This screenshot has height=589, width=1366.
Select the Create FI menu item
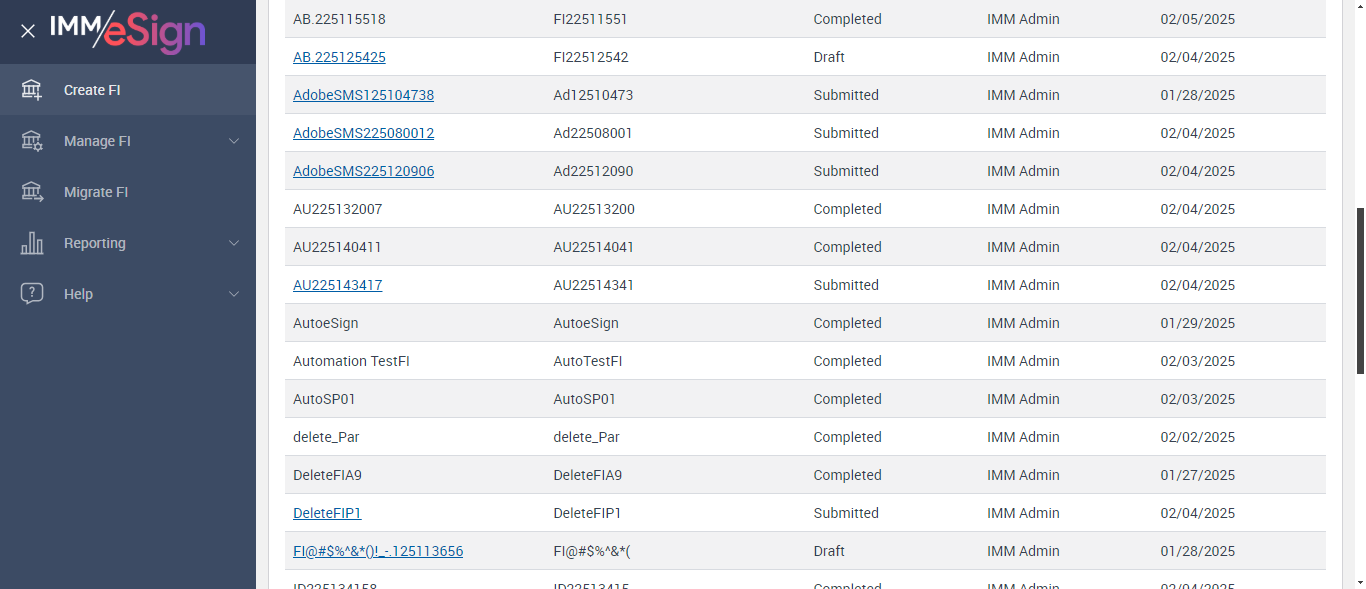[x=92, y=90]
